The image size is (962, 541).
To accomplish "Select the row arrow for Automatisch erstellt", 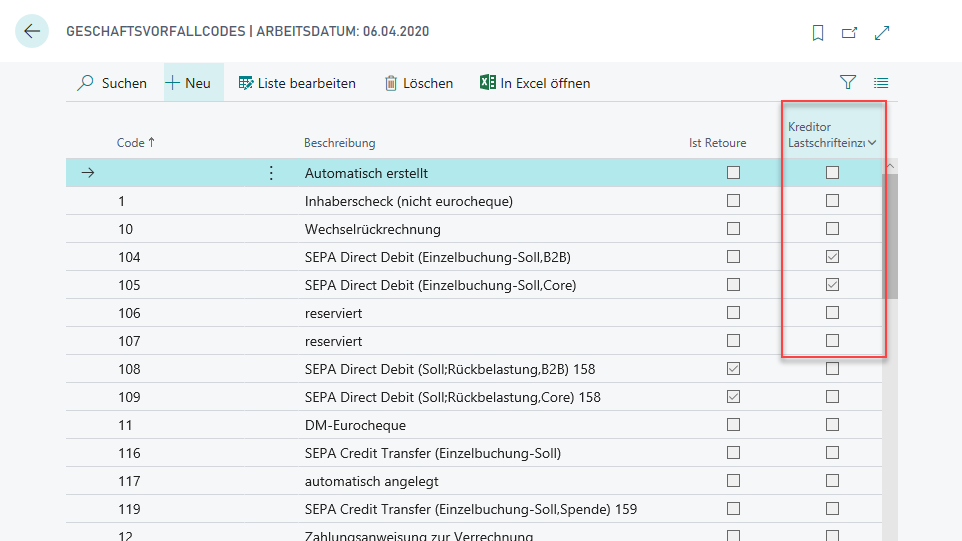I will tap(88, 173).
